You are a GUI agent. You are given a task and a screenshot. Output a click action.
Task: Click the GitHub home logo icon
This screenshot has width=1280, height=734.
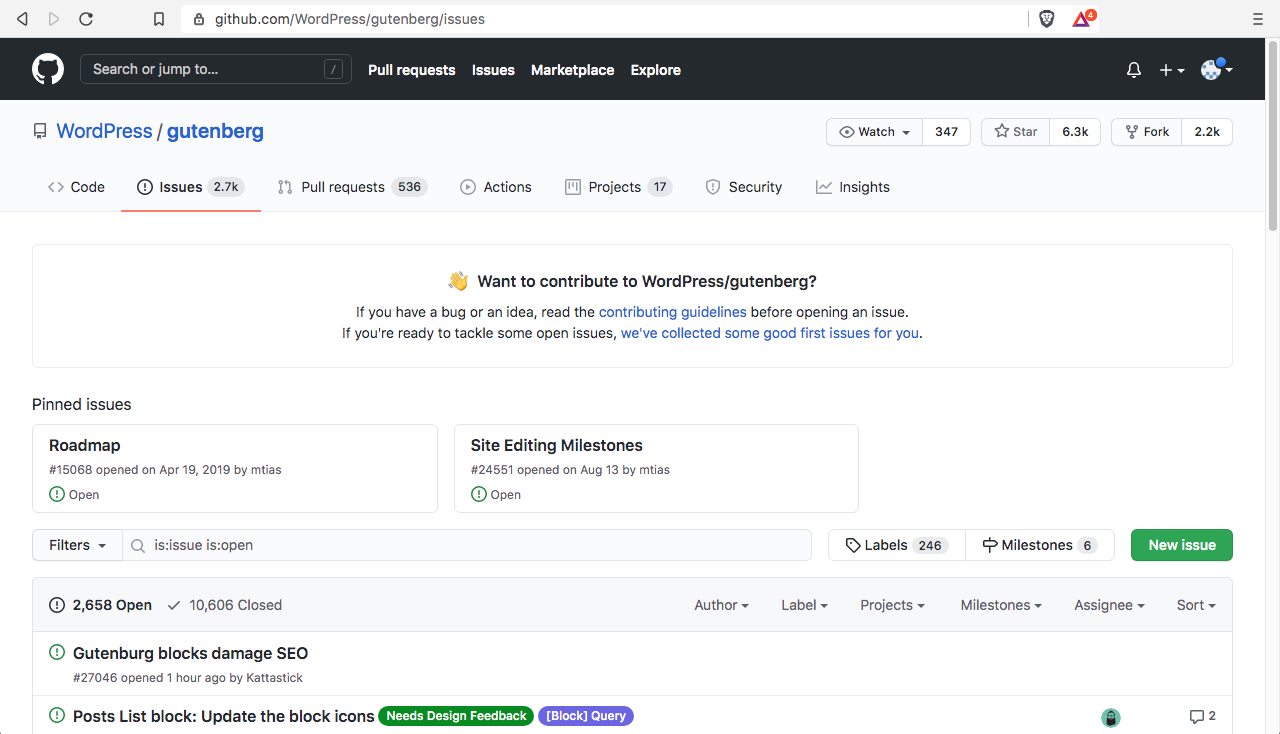click(x=47, y=69)
